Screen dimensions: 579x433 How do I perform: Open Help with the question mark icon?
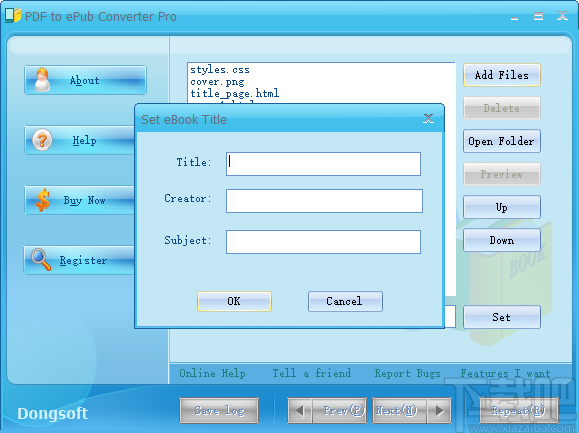tap(80, 140)
